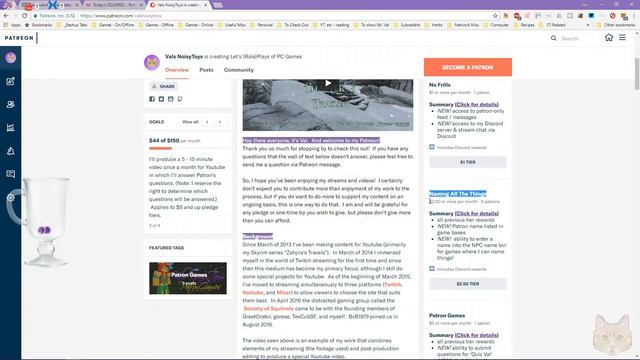Open the Other bookmarks folder
This screenshot has width=640, height=360.
pos(616,25)
